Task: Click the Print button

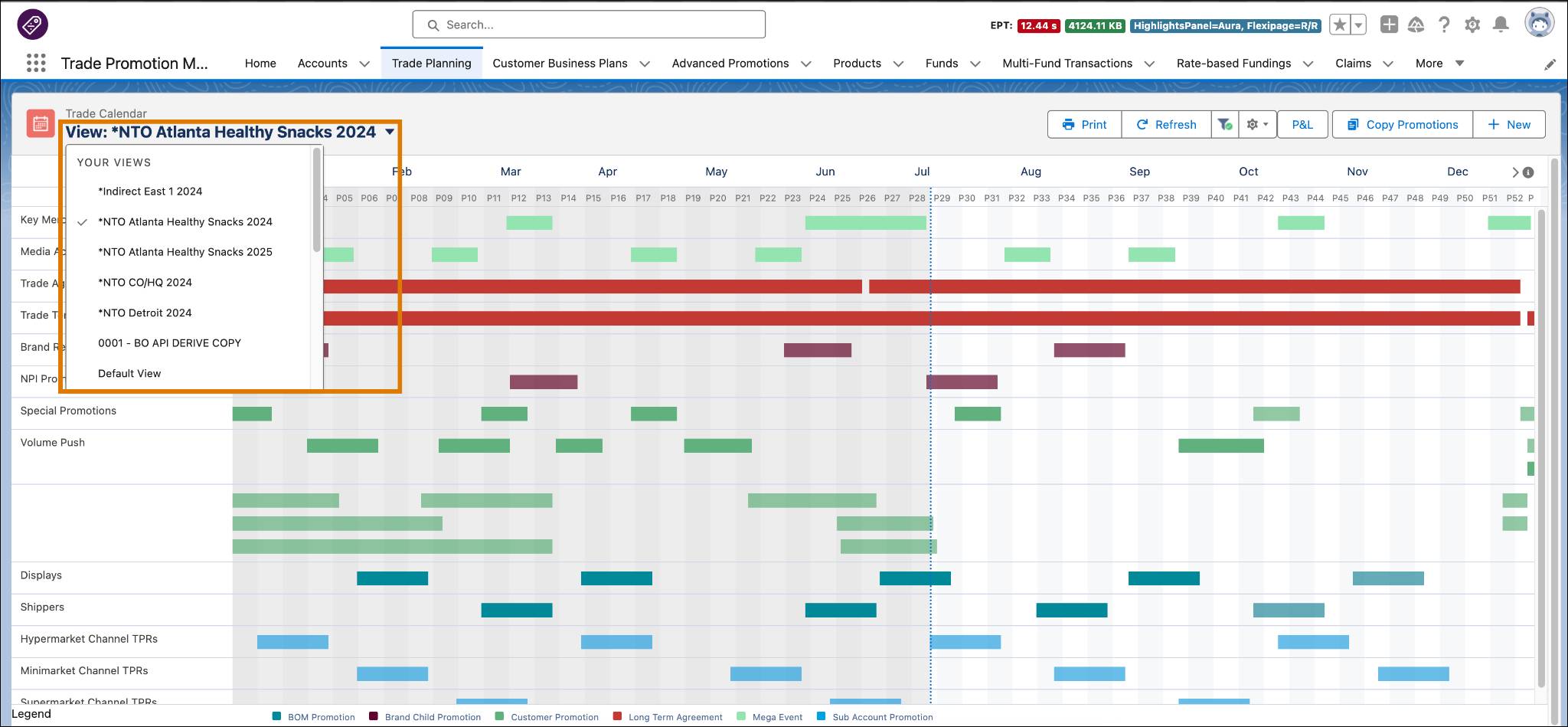Action: [x=1084, y=124]
